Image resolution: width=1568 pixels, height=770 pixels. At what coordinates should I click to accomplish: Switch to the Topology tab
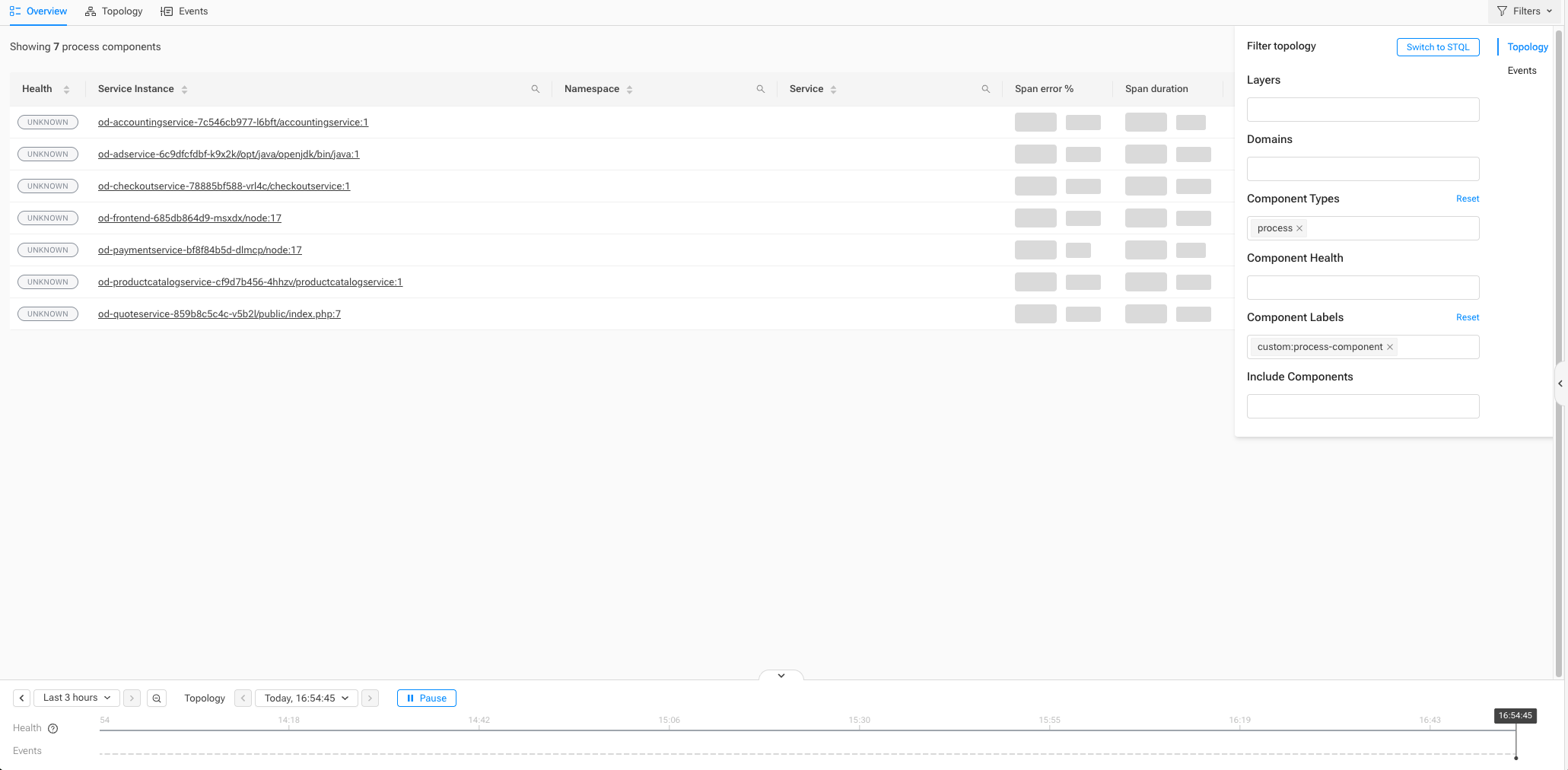[114, 11]
